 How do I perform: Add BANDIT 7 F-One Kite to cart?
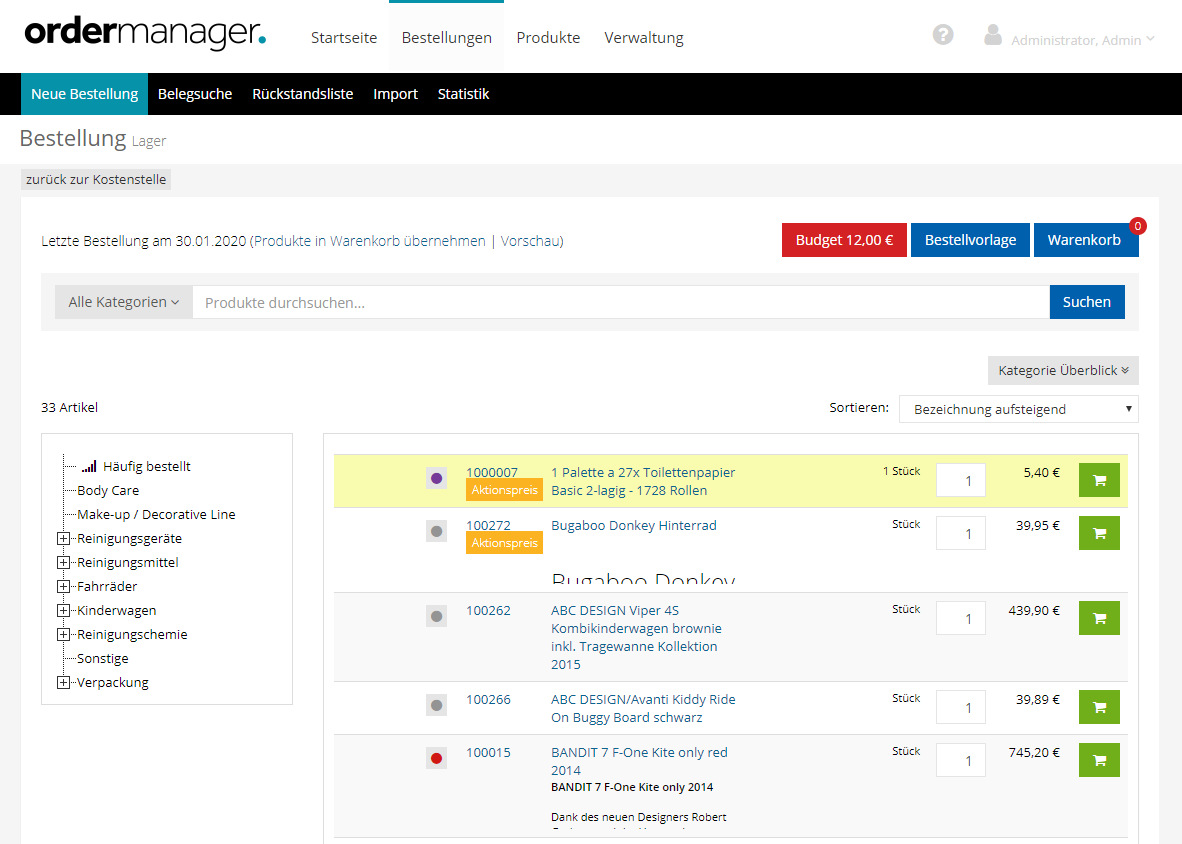(1099, 760)
